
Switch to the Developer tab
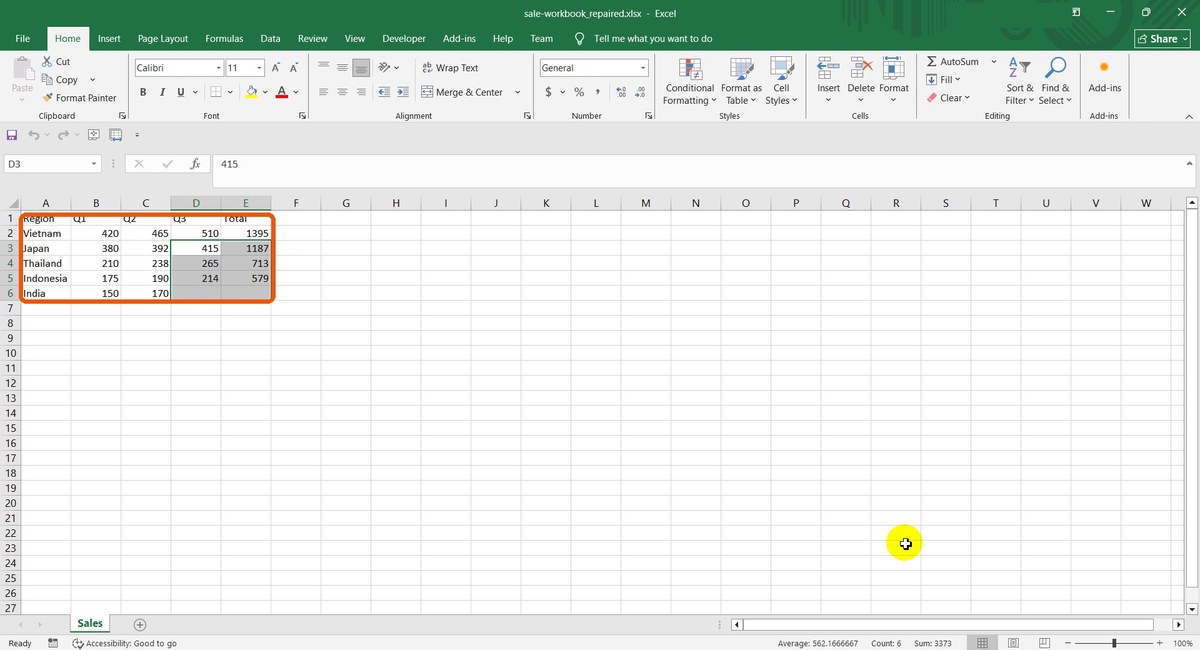coord(404,39)
